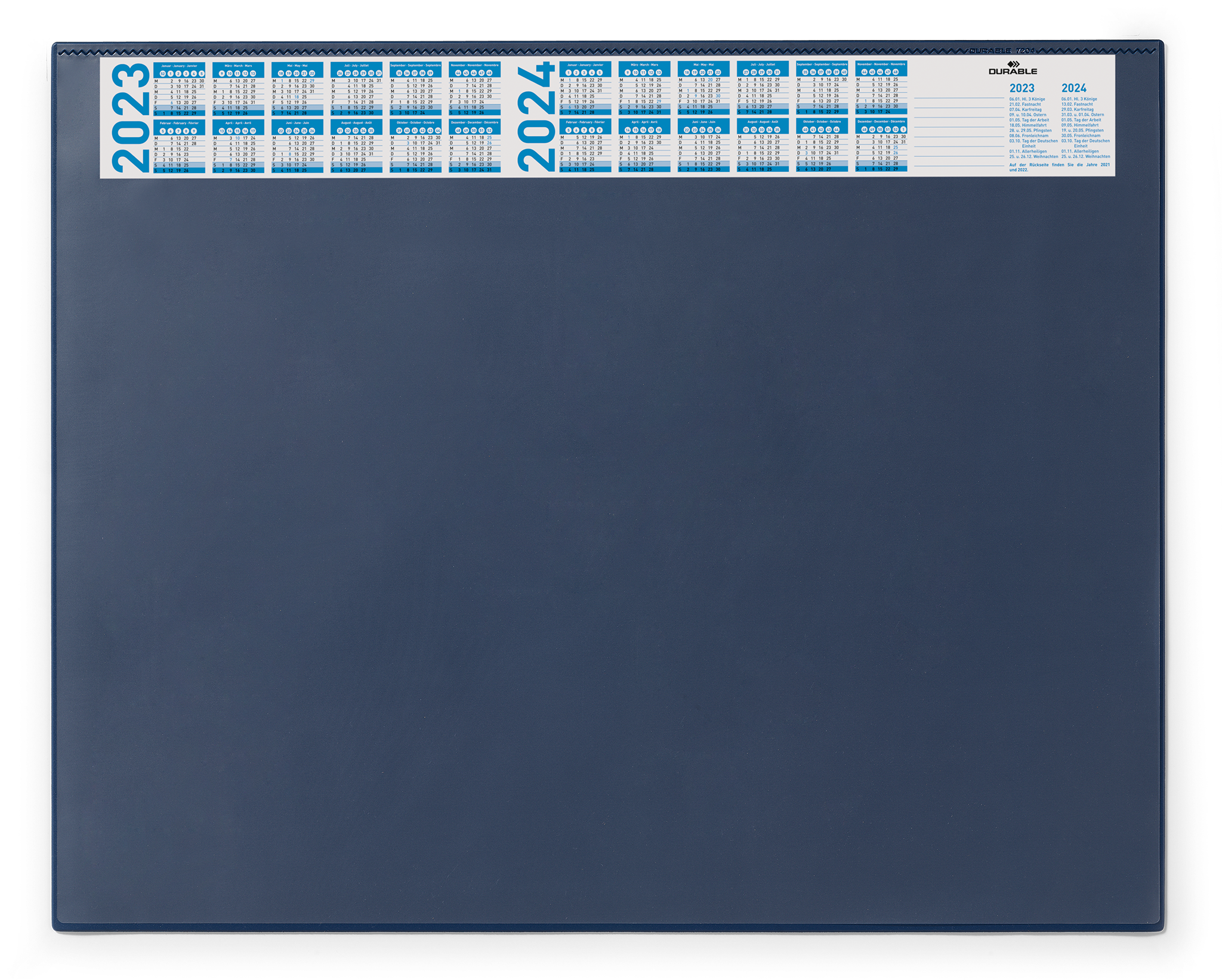Click the 2023 heading in holiday list
Image resolution: width=1222 pixels, height=980 pixels.
[x=1022, y=88]
